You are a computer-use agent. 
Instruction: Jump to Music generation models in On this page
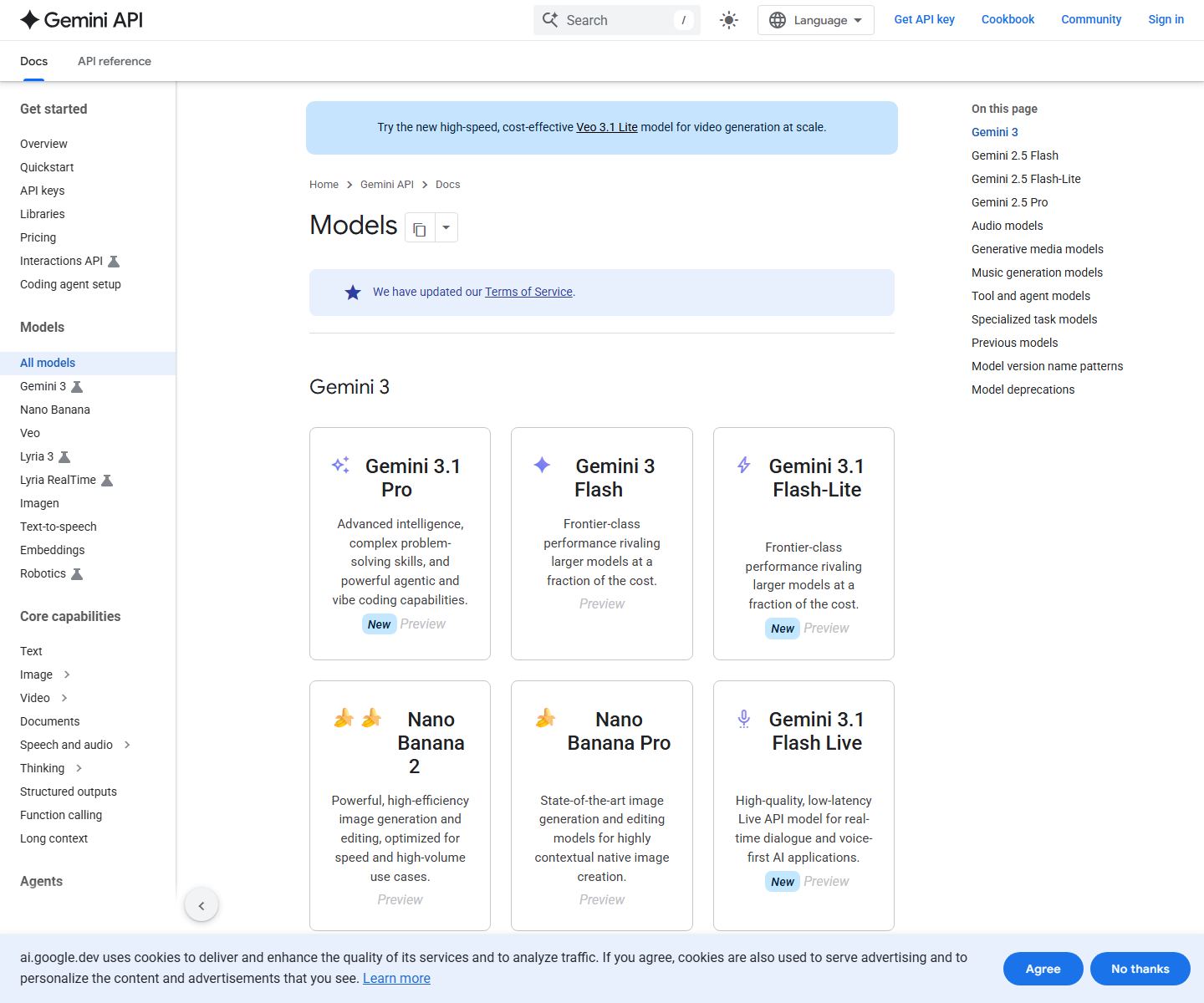tap(1037, 272)
